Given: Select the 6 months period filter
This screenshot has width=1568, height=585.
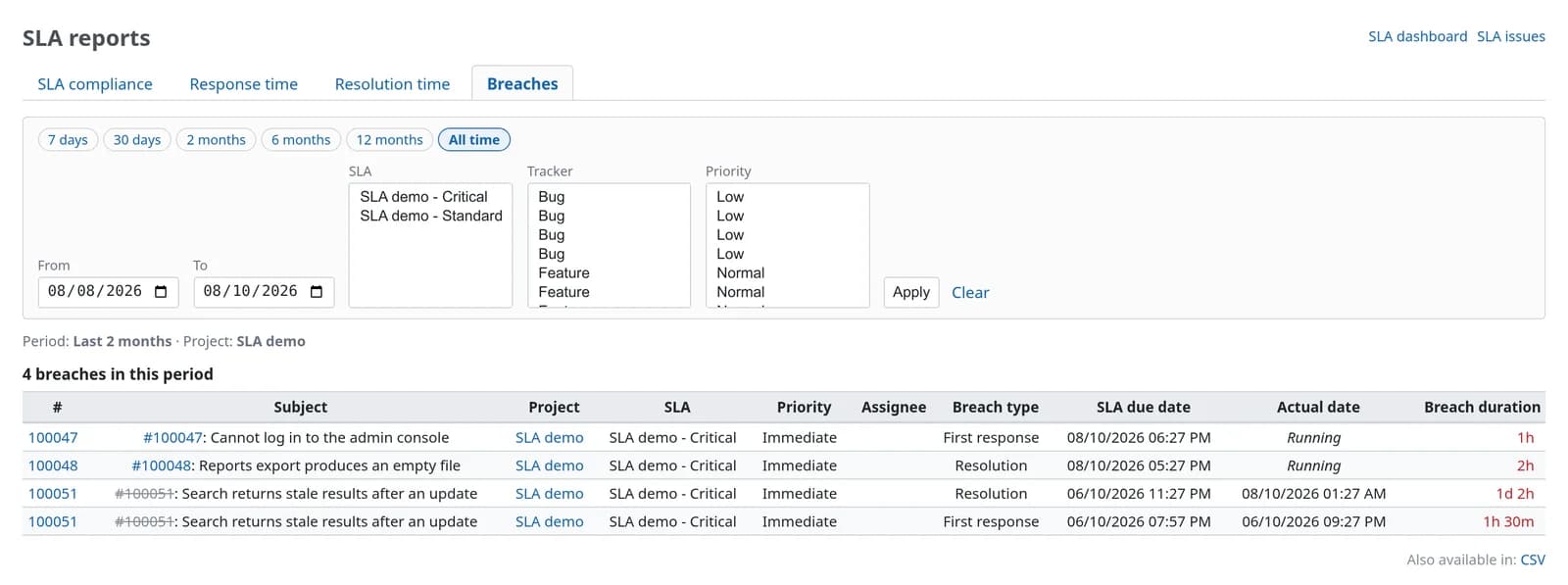Looking at the screenshot, I should click(x=301, y=140).
